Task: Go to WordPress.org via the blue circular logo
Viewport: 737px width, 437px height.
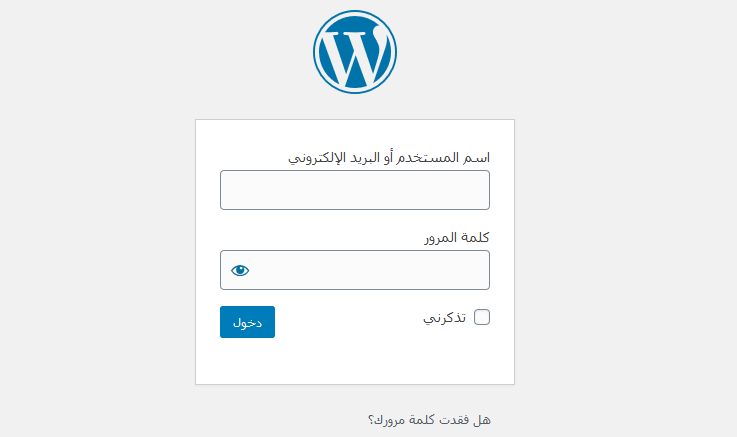Action: (x=355, y=52)
